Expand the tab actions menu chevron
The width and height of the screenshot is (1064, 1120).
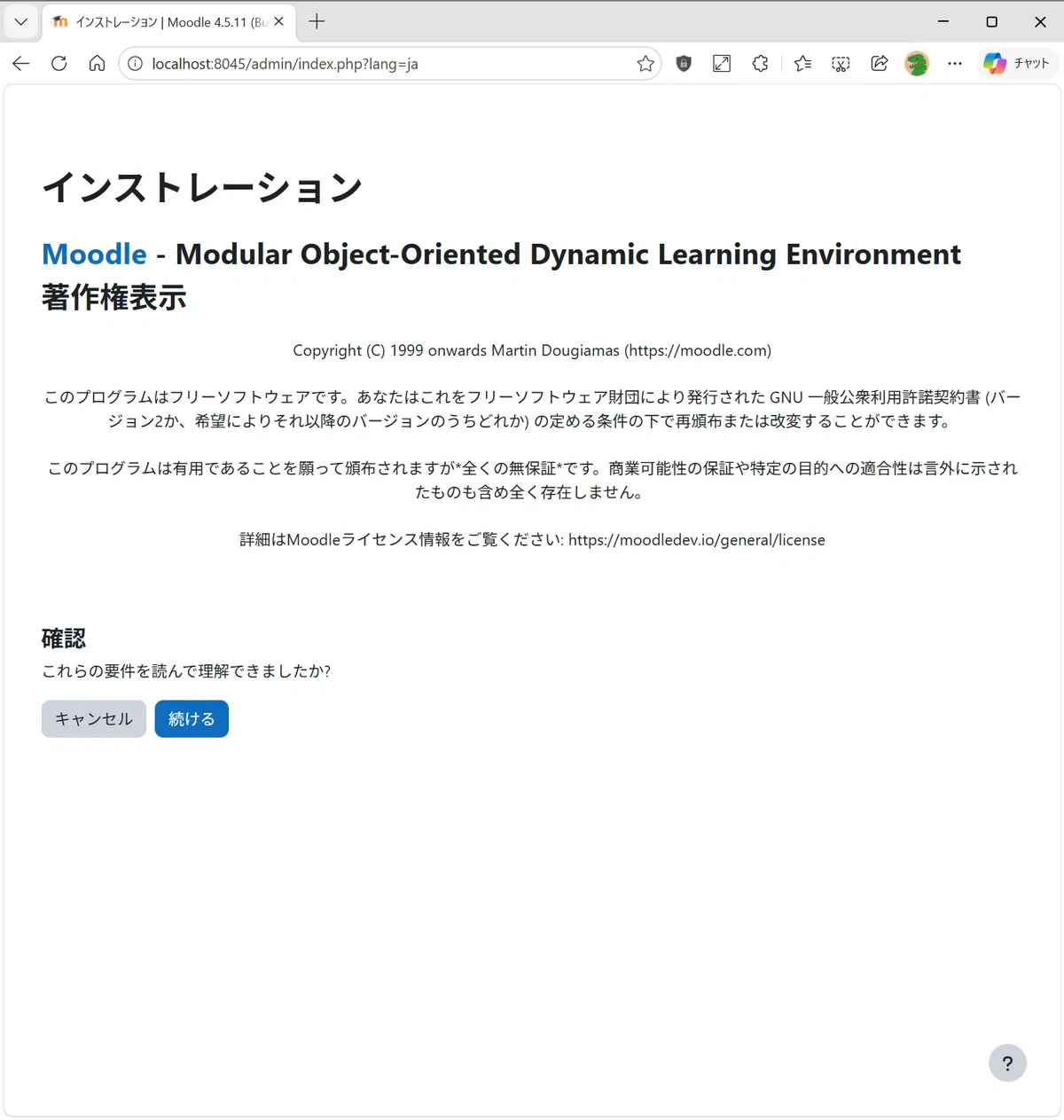pos(21,21)
